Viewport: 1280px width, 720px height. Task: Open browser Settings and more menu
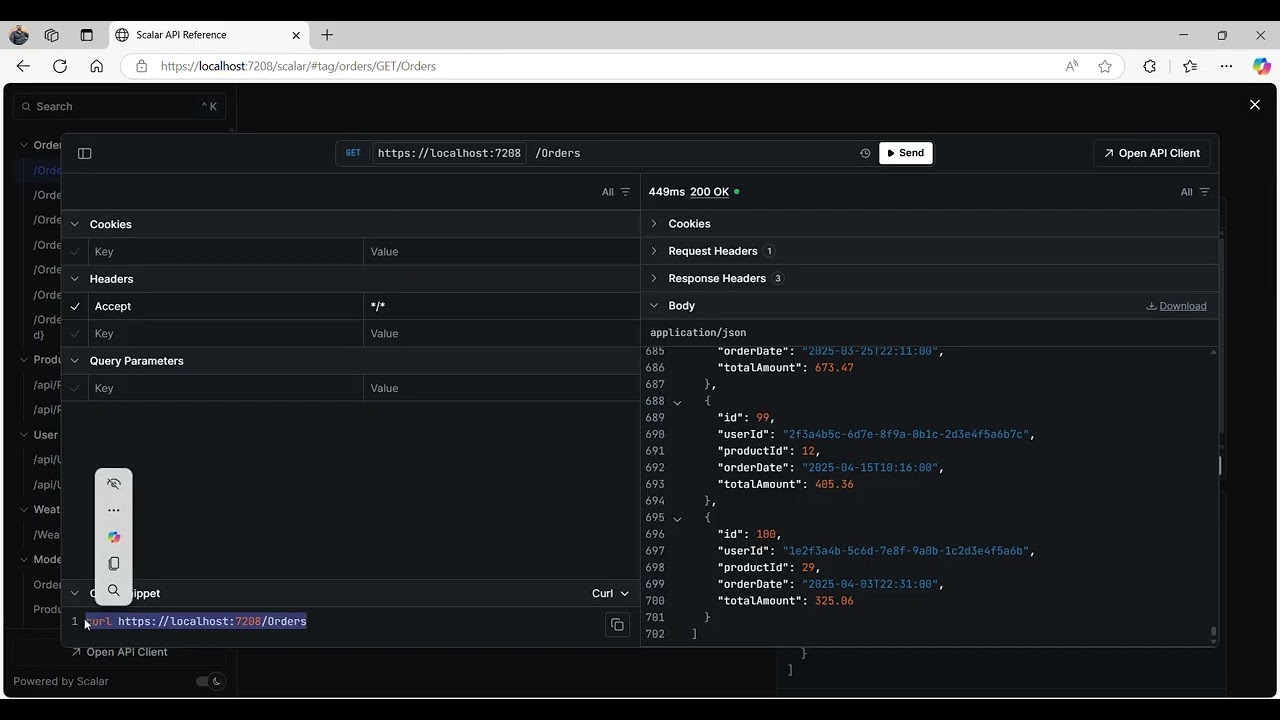coord(1227,66)
